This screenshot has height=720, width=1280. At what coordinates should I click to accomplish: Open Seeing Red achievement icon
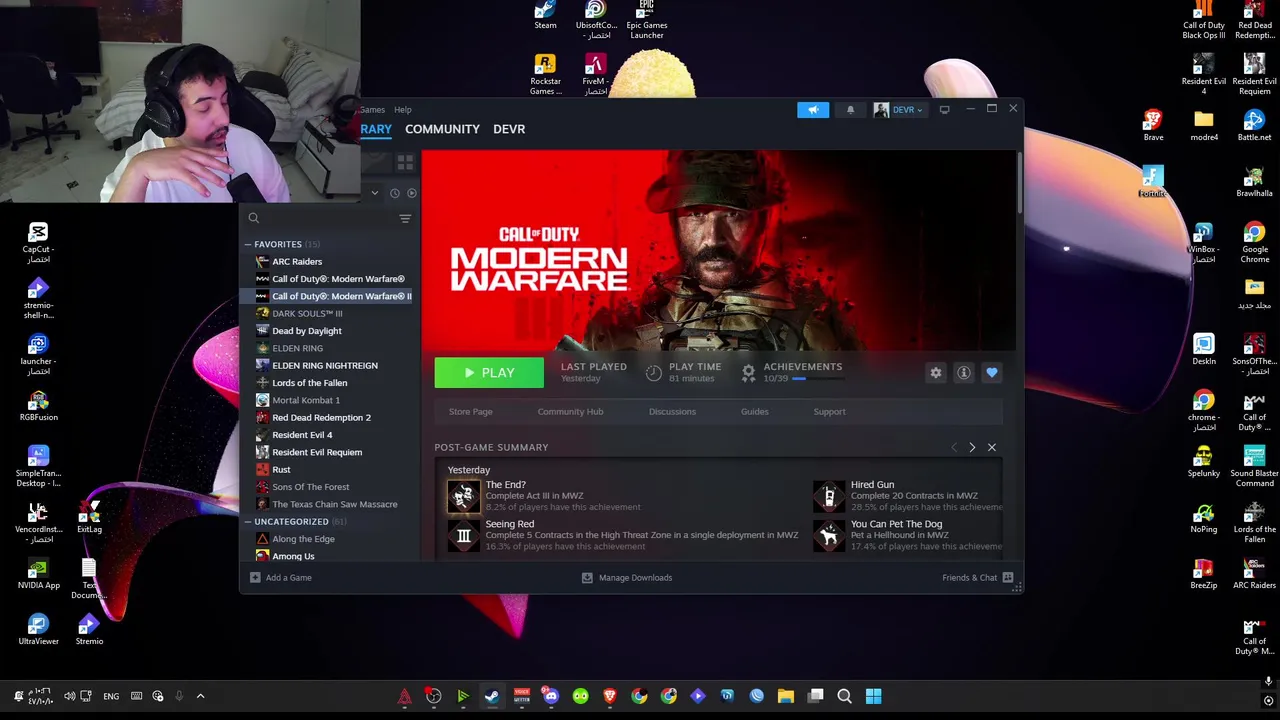463,535
